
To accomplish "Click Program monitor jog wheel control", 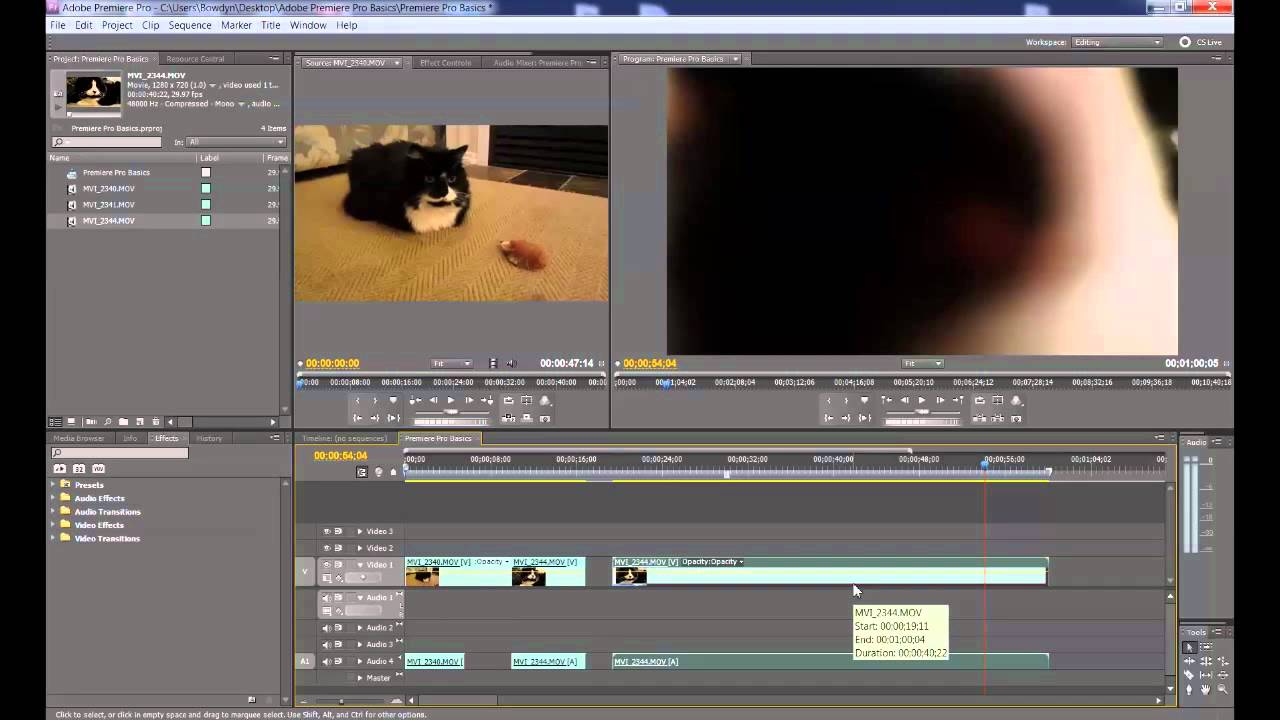I will point(921,421).
